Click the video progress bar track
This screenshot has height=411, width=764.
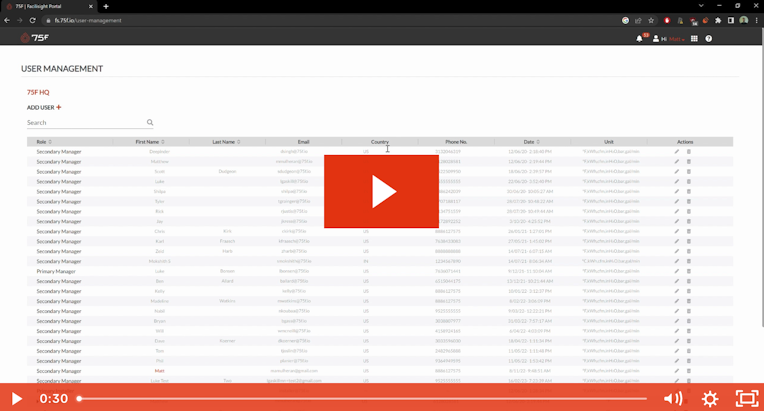pyautogui.click(x=363, y=399)
